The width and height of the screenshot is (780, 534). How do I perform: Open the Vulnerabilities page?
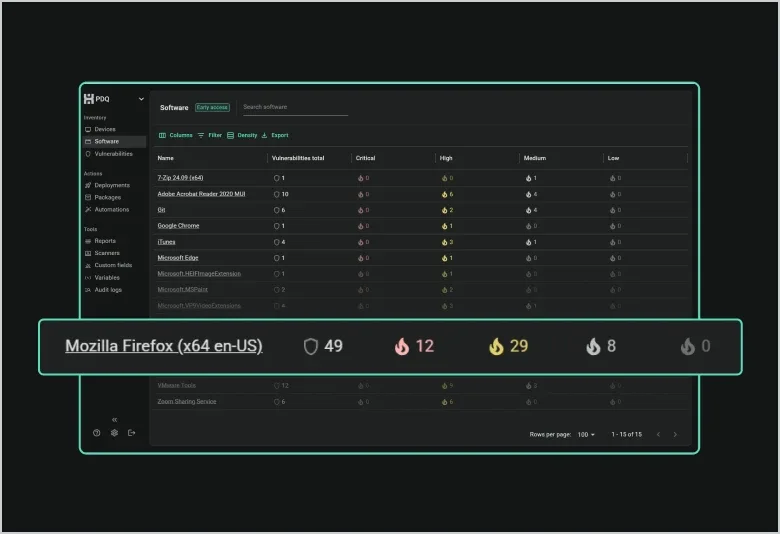[x=113, y=154]
